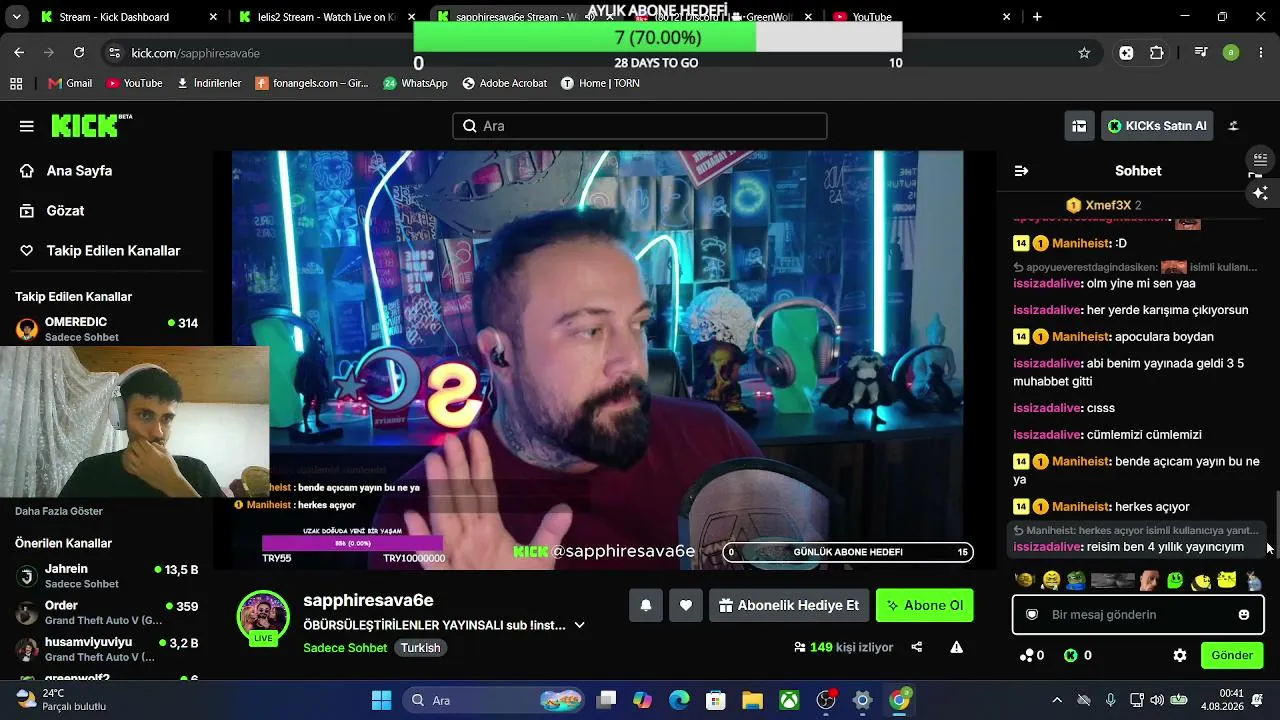Open the chat identity shield icon
This screenshot has width=1280, height=720.
point(1032,615)
